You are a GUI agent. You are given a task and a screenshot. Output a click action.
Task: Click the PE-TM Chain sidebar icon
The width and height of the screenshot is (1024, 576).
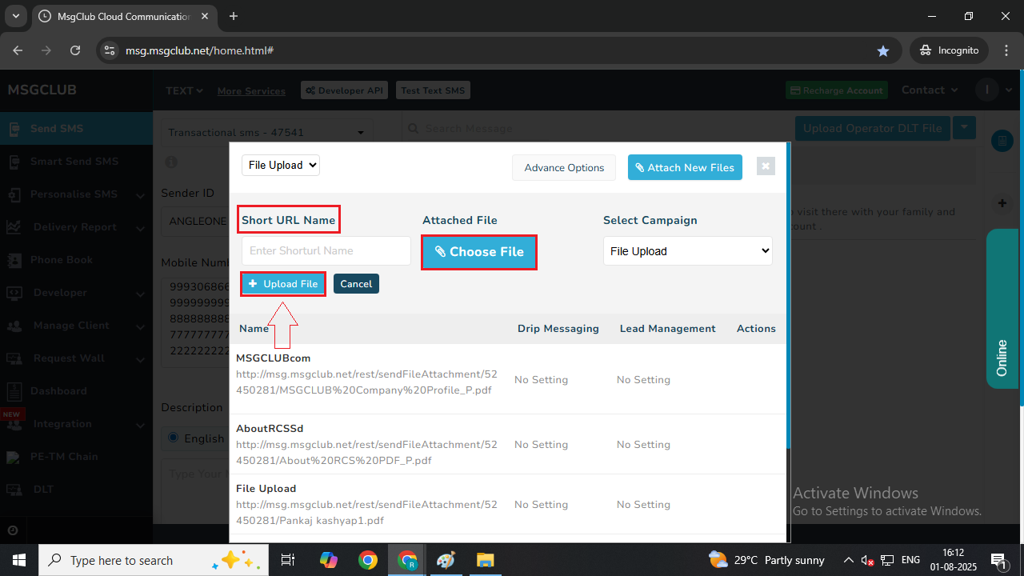(14, 456)
